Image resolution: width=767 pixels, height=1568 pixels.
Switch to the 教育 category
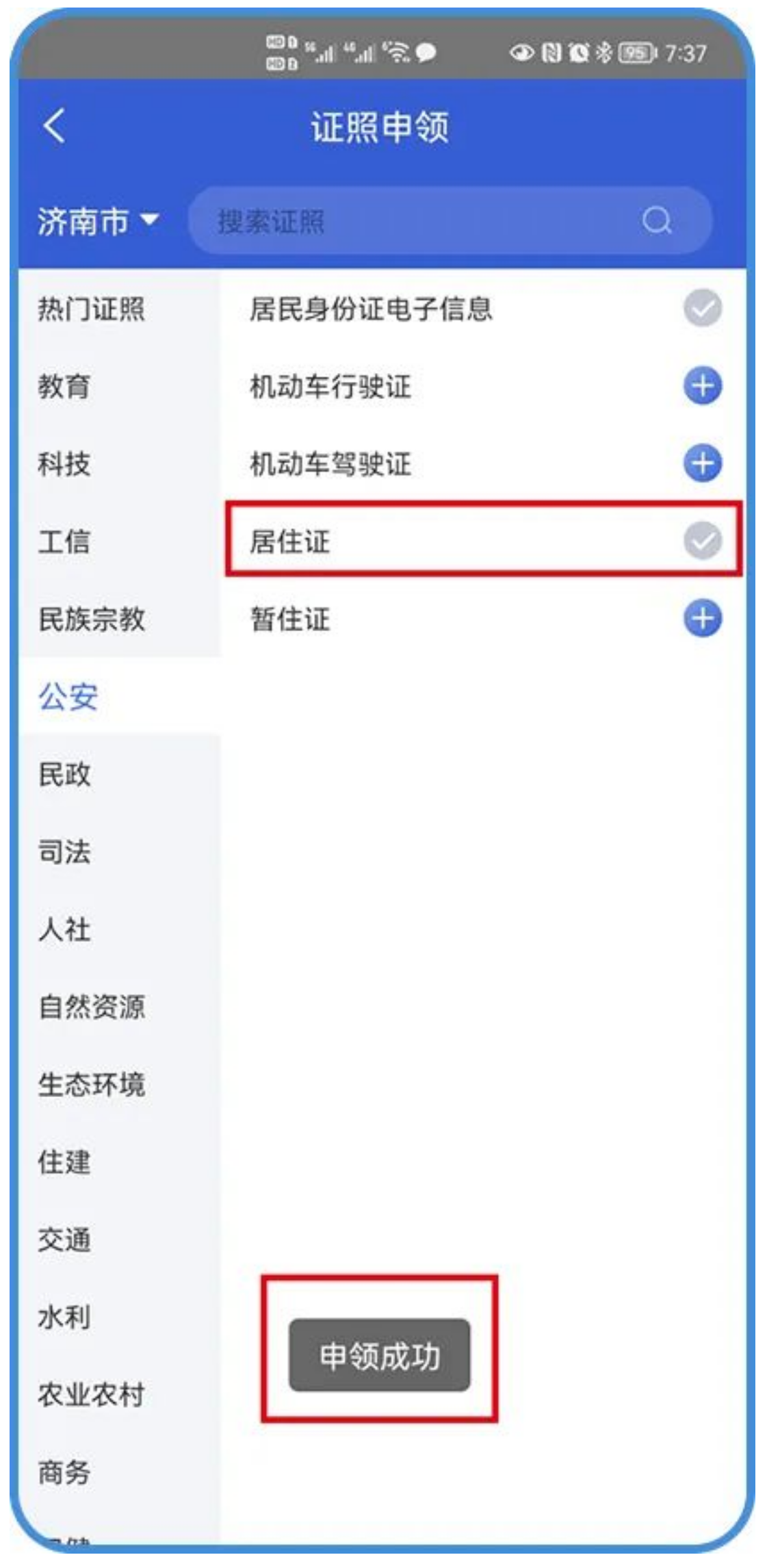pos(64,387)
